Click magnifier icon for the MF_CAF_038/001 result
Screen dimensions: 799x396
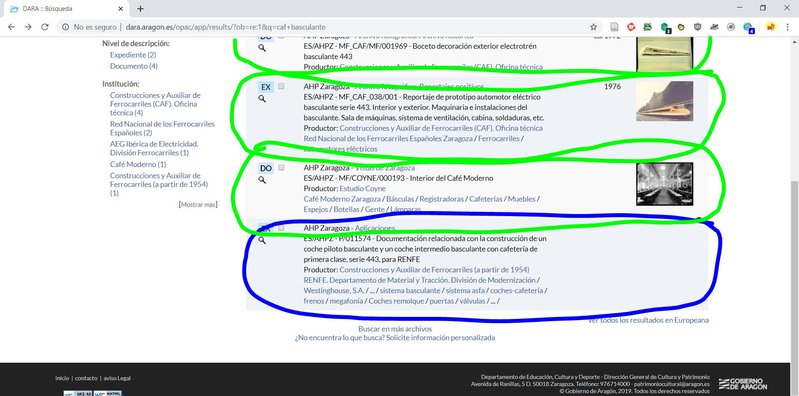262,99
